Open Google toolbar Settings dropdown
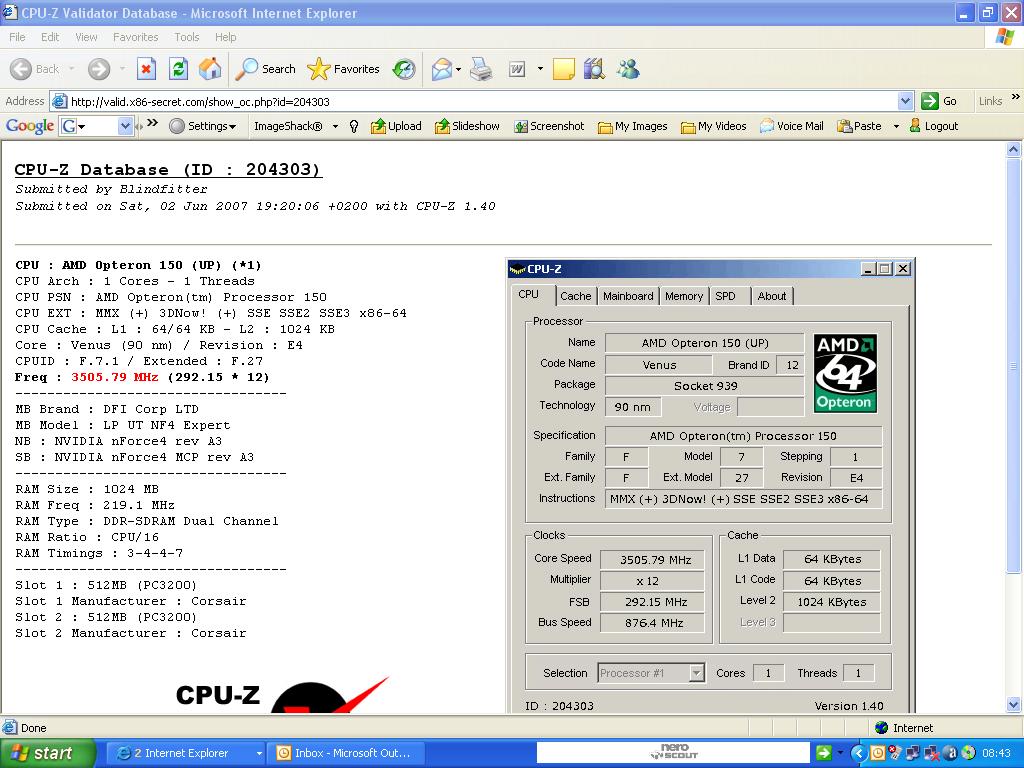 pyautogui.click(x=202, y=126)
